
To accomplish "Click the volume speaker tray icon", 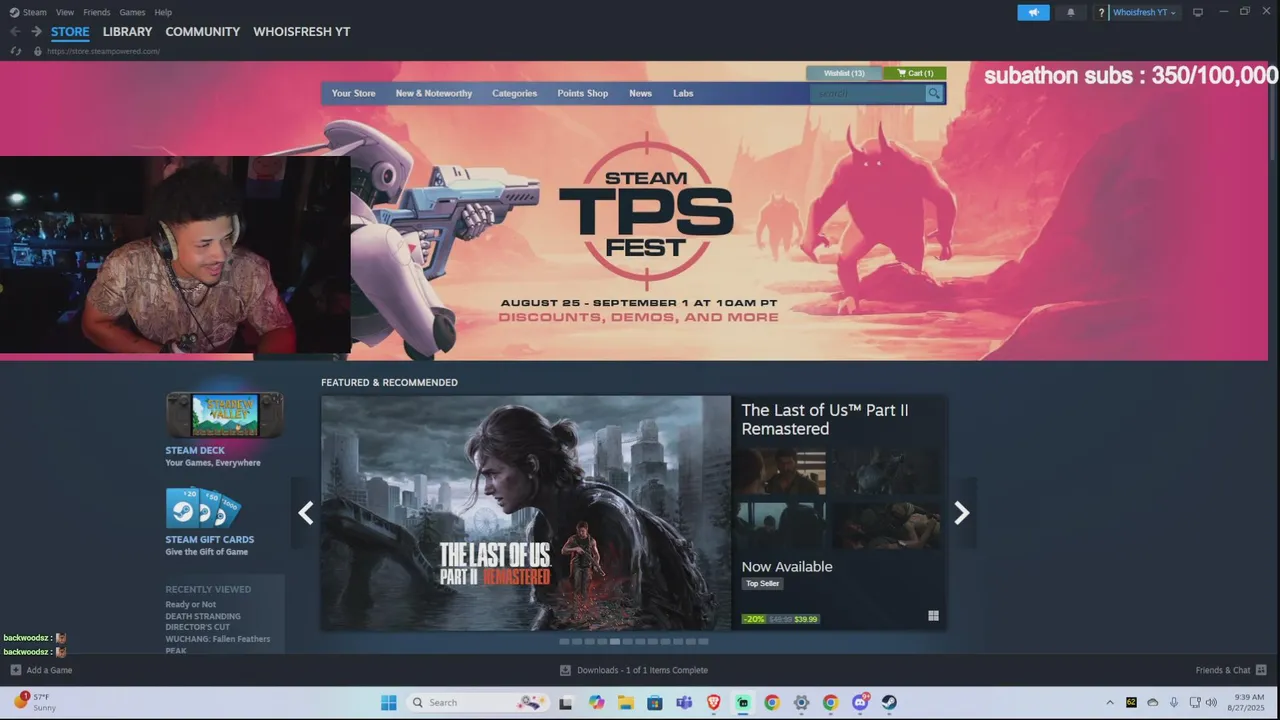I will pos(1212,702).
